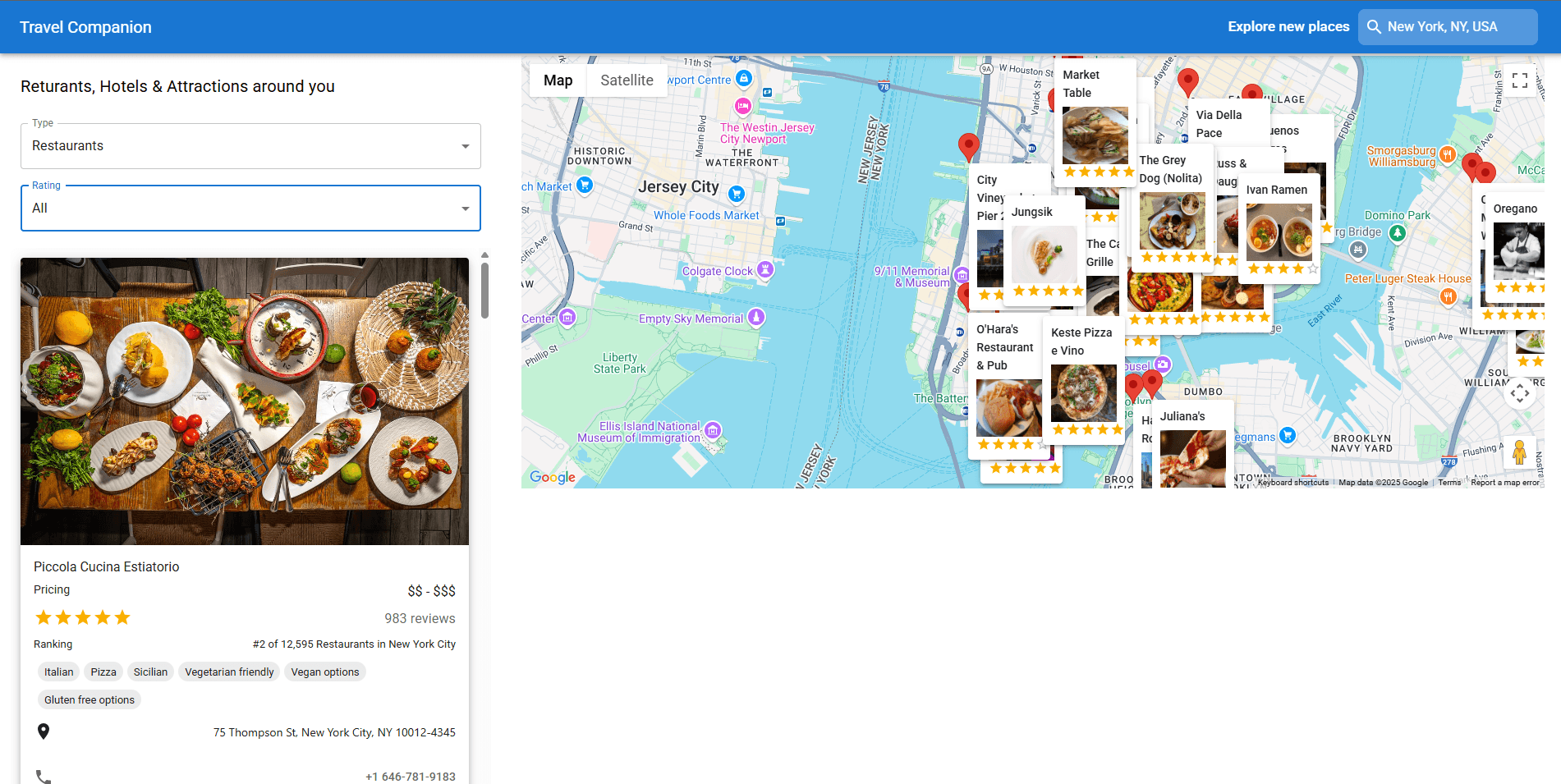Click the Jersey City map label

(x=678, y=187)
